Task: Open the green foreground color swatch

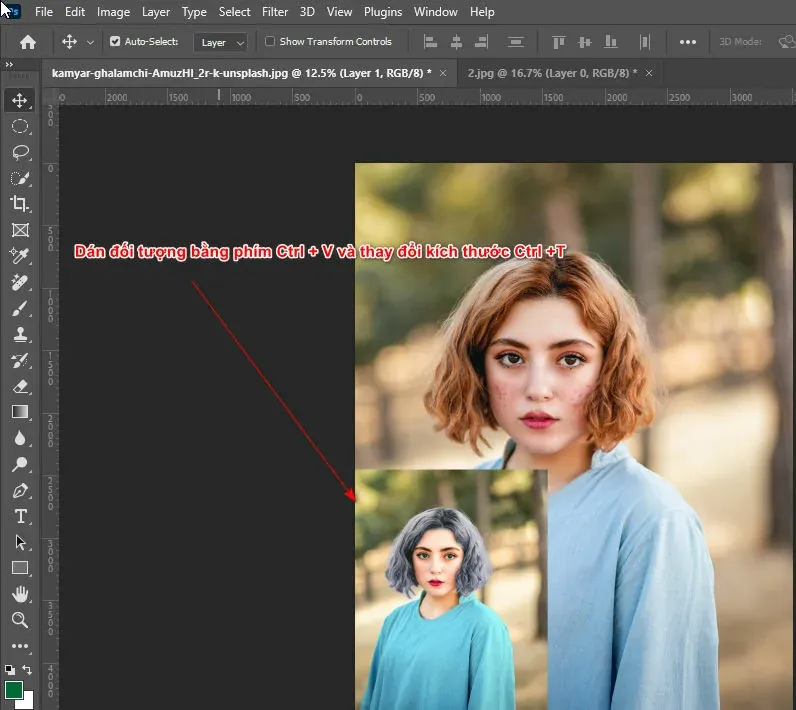Action: click(14, 689)
